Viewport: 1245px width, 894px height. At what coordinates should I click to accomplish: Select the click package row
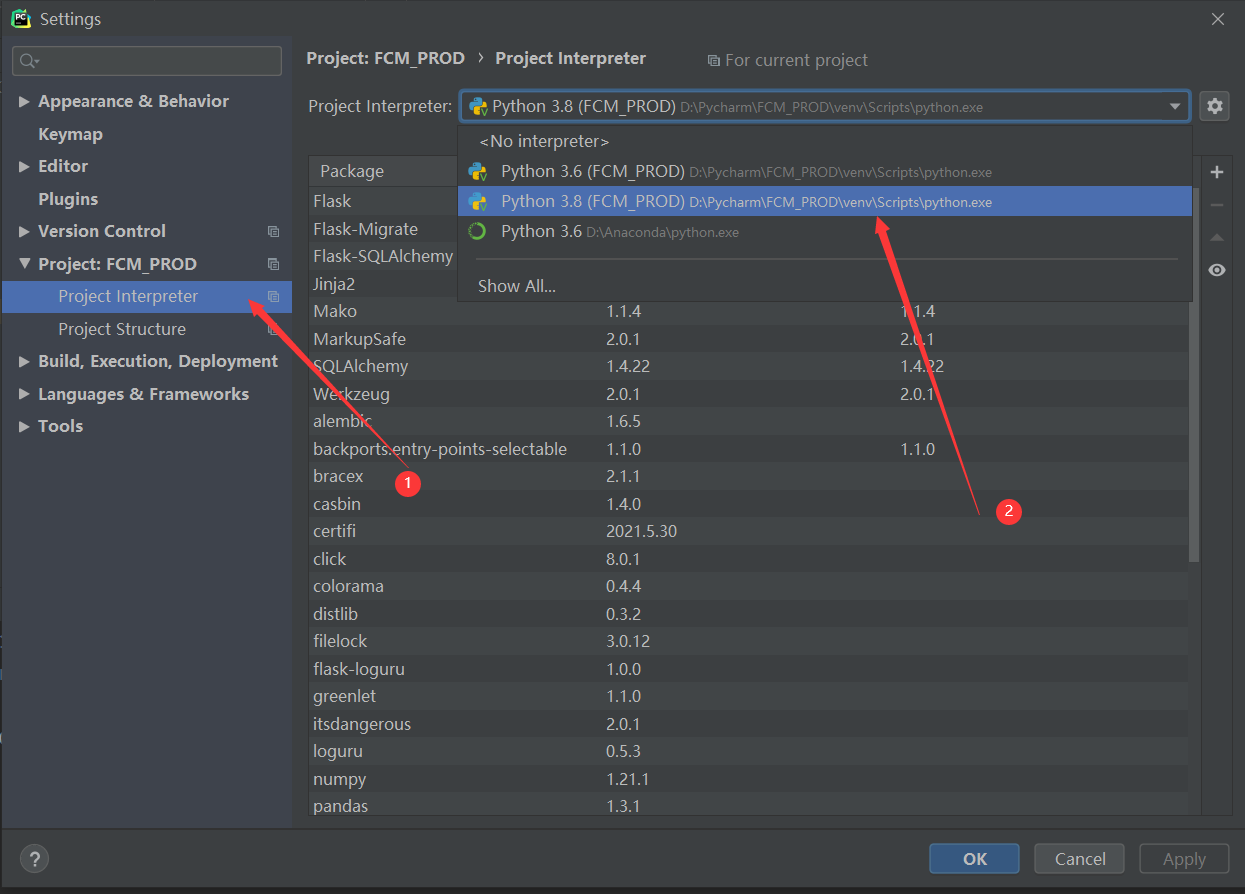pos(748,559)
